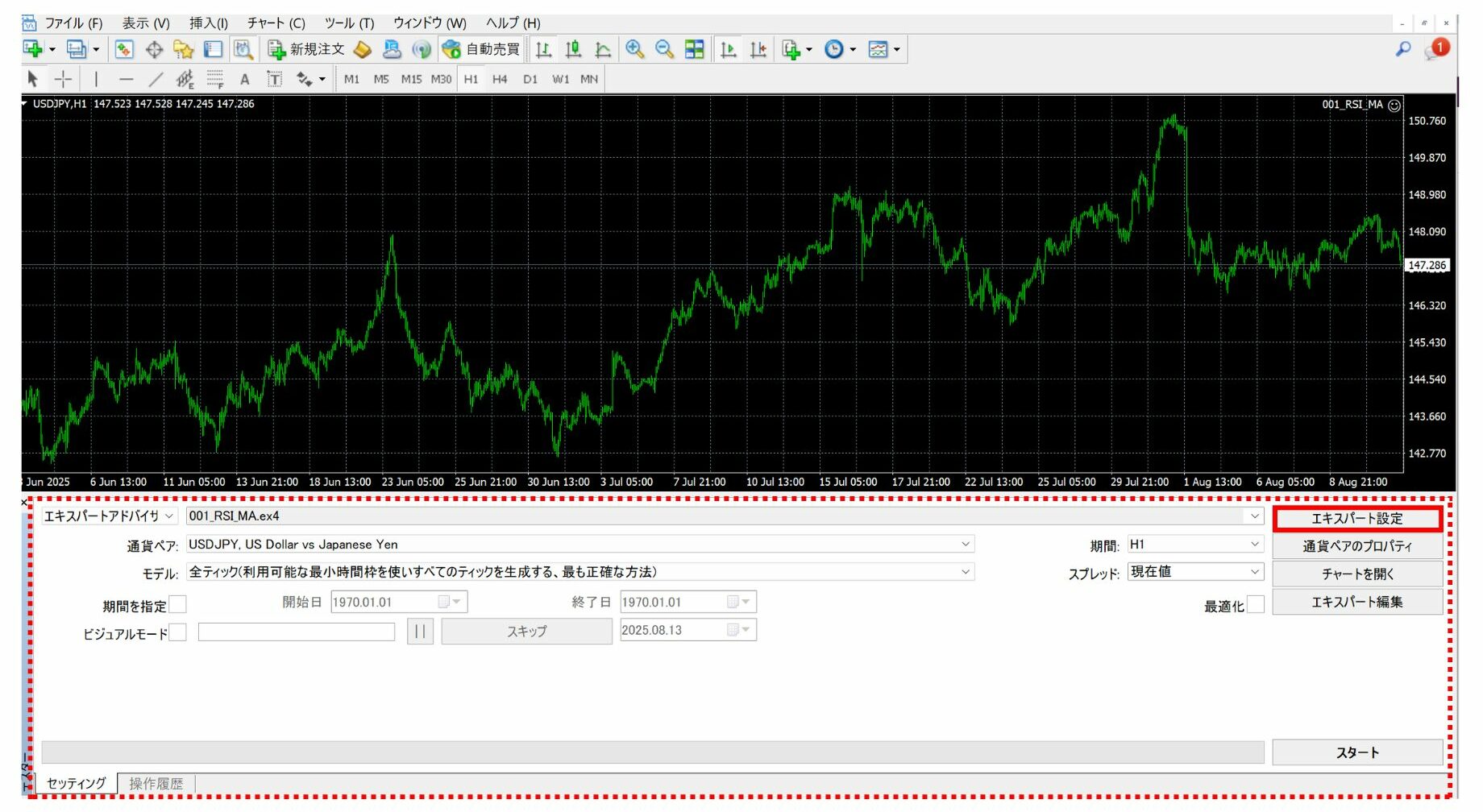Select the trendline drawing tool

pyautogui.click(x=156, y=79)
